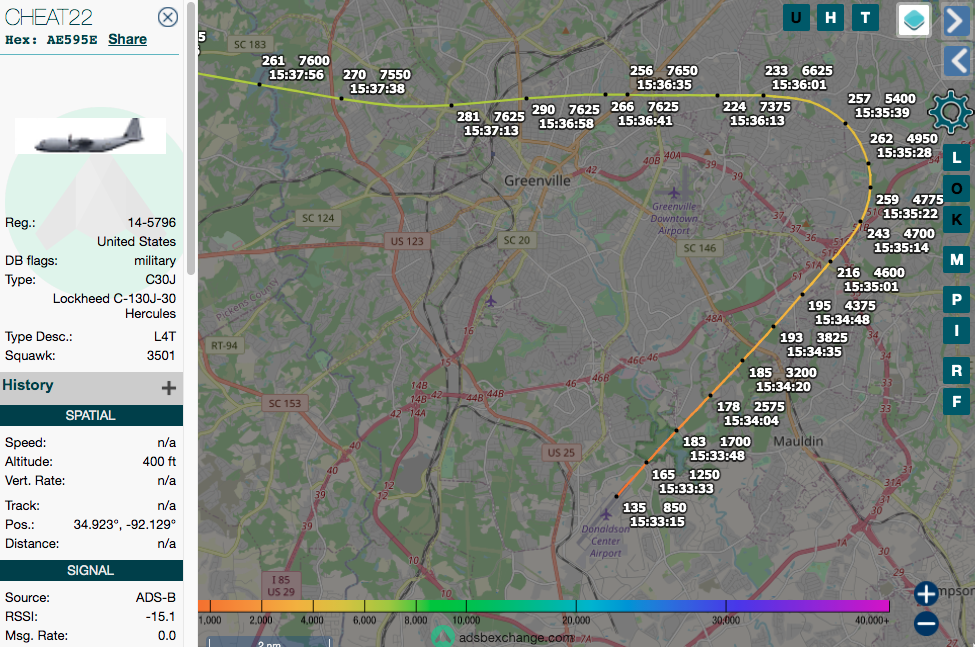
Task: Click track point labeled 15:35:01
Action: pyautogui.click(x=830, y=262)
